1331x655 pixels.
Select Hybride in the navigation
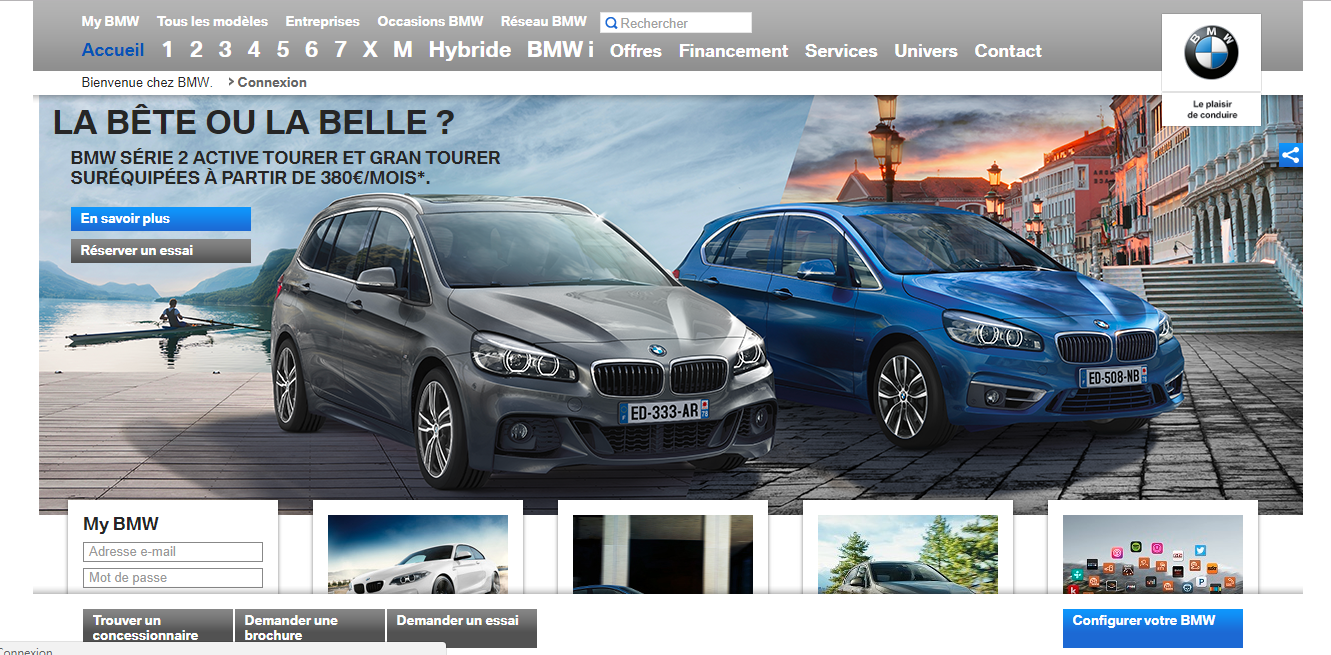pyautogui.click(x=470, y=50)
